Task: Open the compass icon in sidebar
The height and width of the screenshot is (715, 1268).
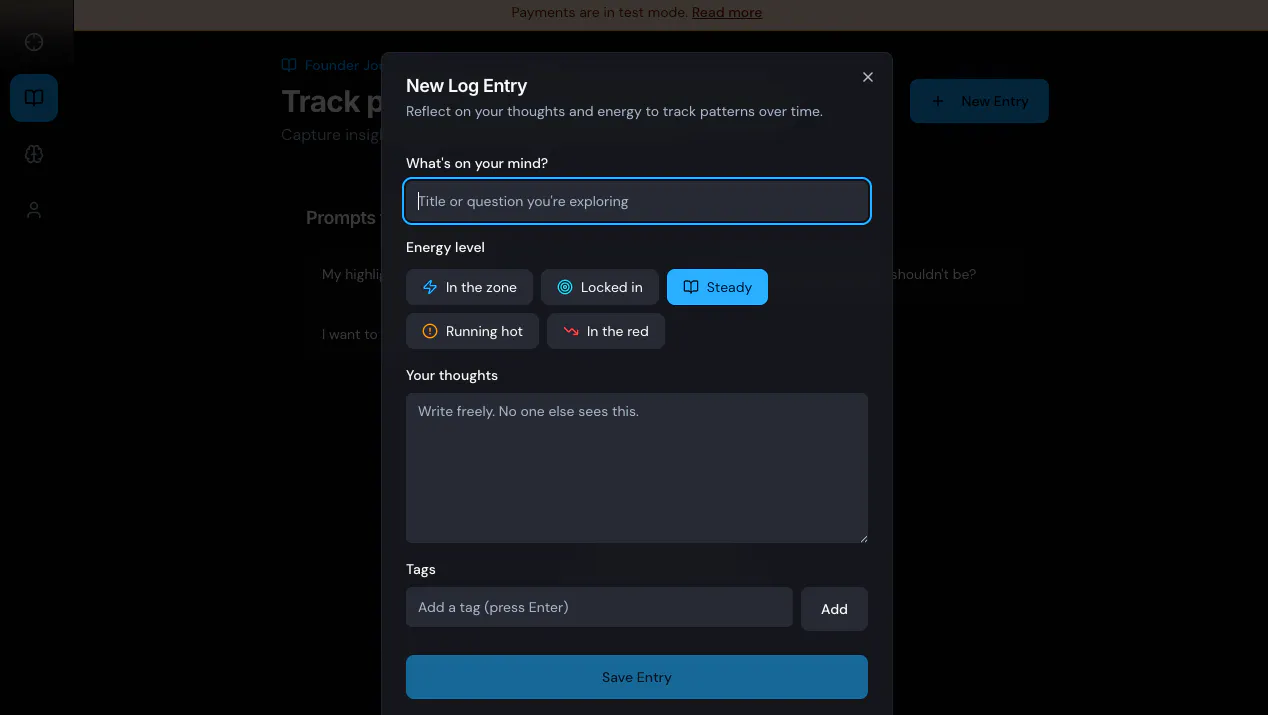Action: [x=34, y=42]
